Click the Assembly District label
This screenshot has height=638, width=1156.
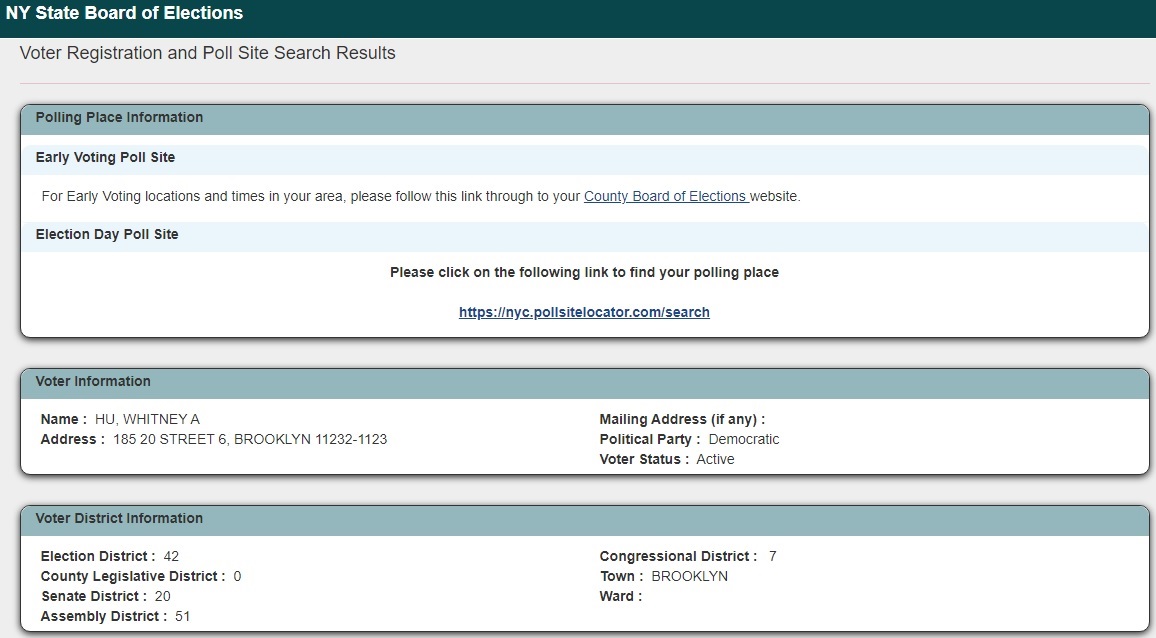click(104, 616)
